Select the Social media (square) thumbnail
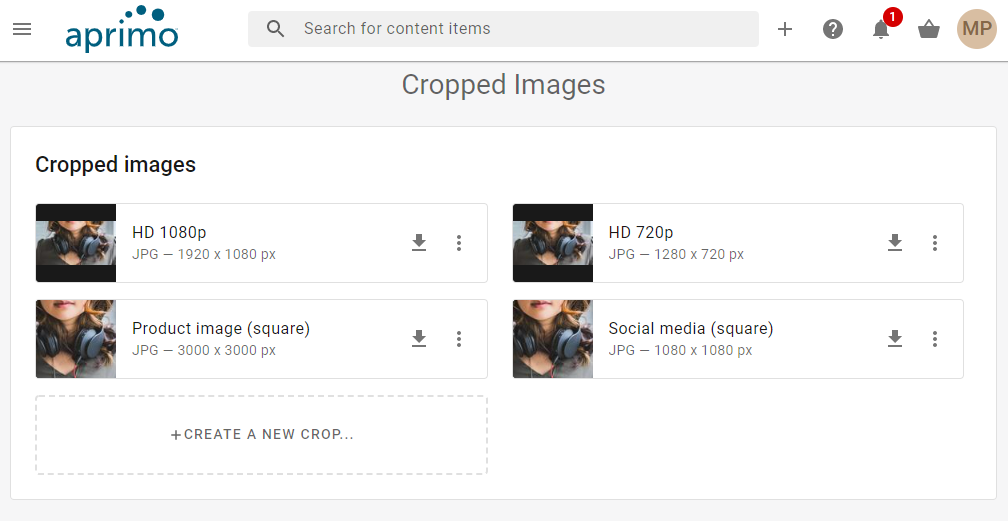 point(553,339)
